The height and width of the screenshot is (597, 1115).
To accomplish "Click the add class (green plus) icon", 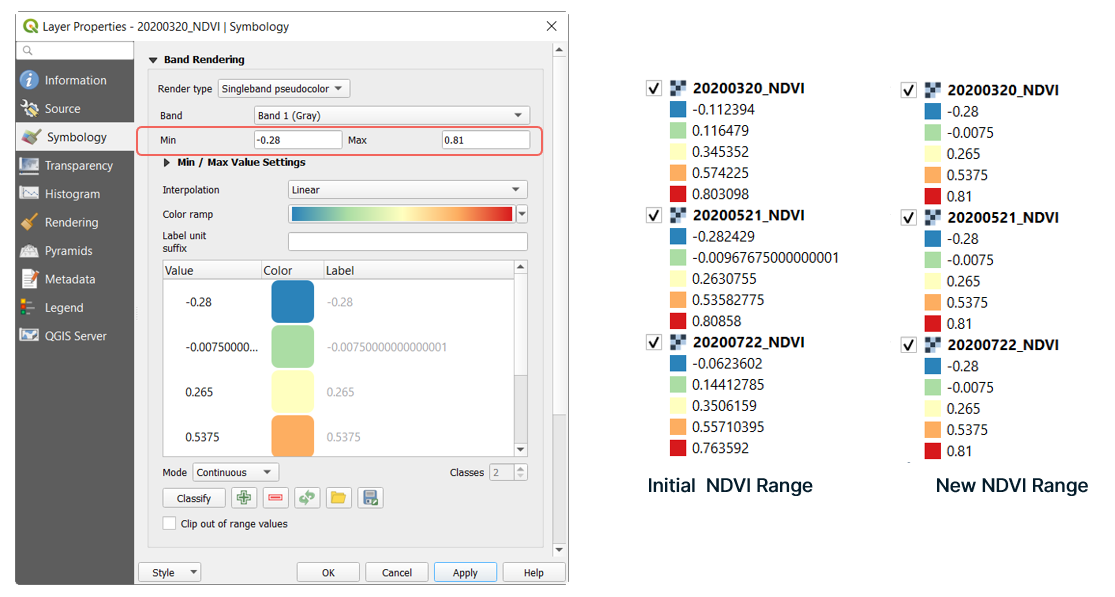I will [243, 498].
